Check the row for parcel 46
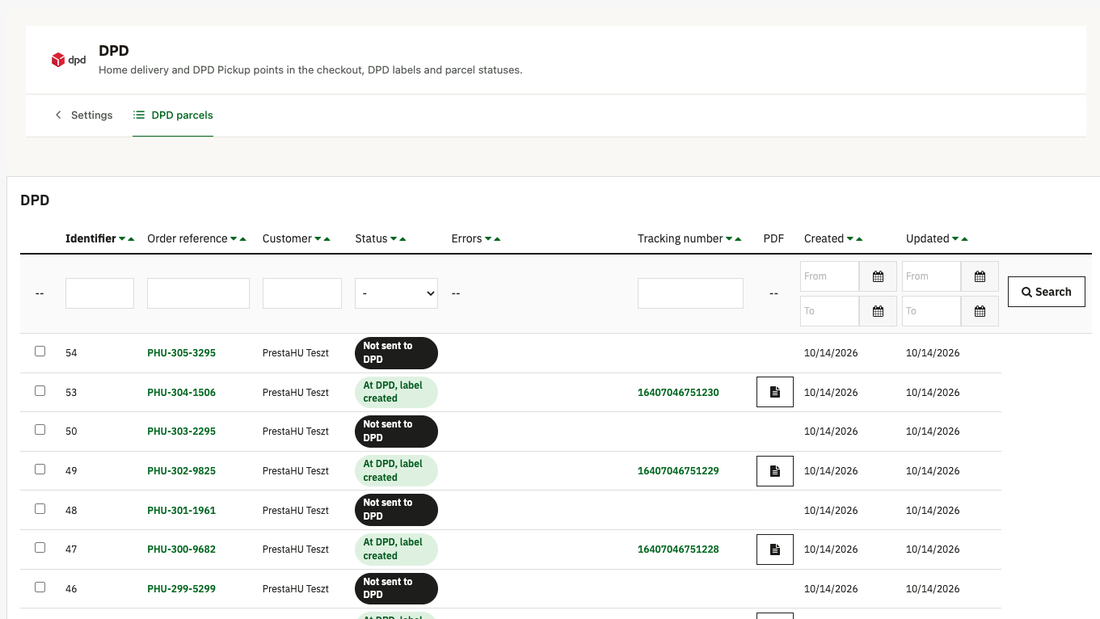The height and width of the screenshot is (619, 1100). tap(40, 587)
